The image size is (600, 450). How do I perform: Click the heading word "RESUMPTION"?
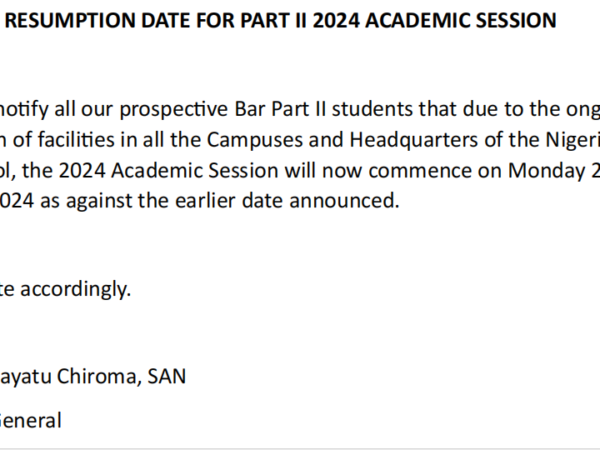[x=70, y=20]
